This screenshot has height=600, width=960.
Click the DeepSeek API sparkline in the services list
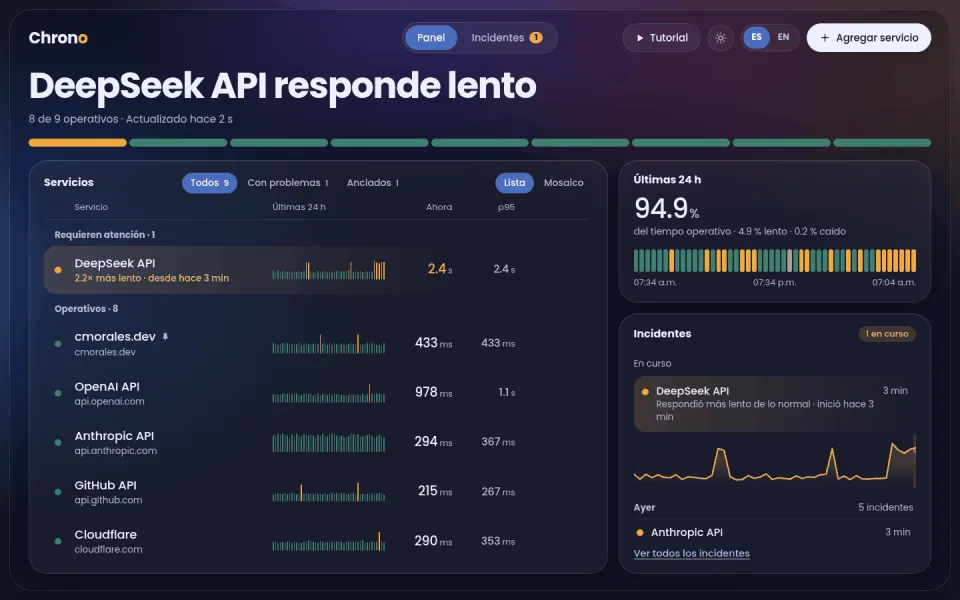pyautogui.click(x=329, y=270)
